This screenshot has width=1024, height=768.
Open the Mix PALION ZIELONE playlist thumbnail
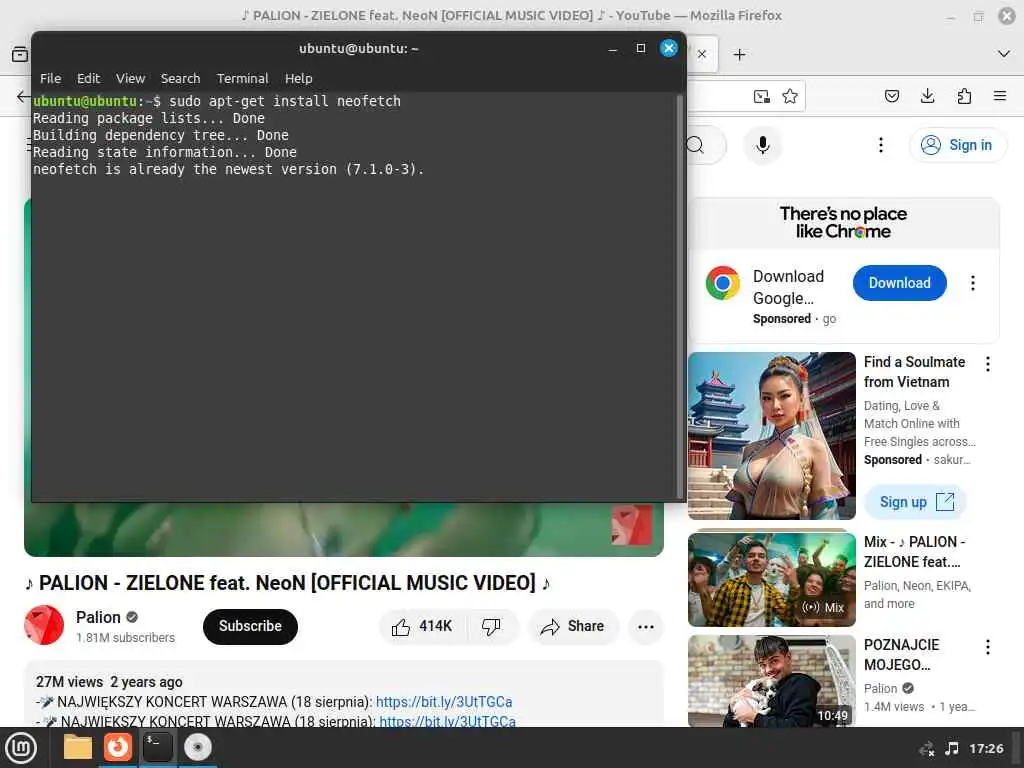pyautogui.click(x=771, y=579)
